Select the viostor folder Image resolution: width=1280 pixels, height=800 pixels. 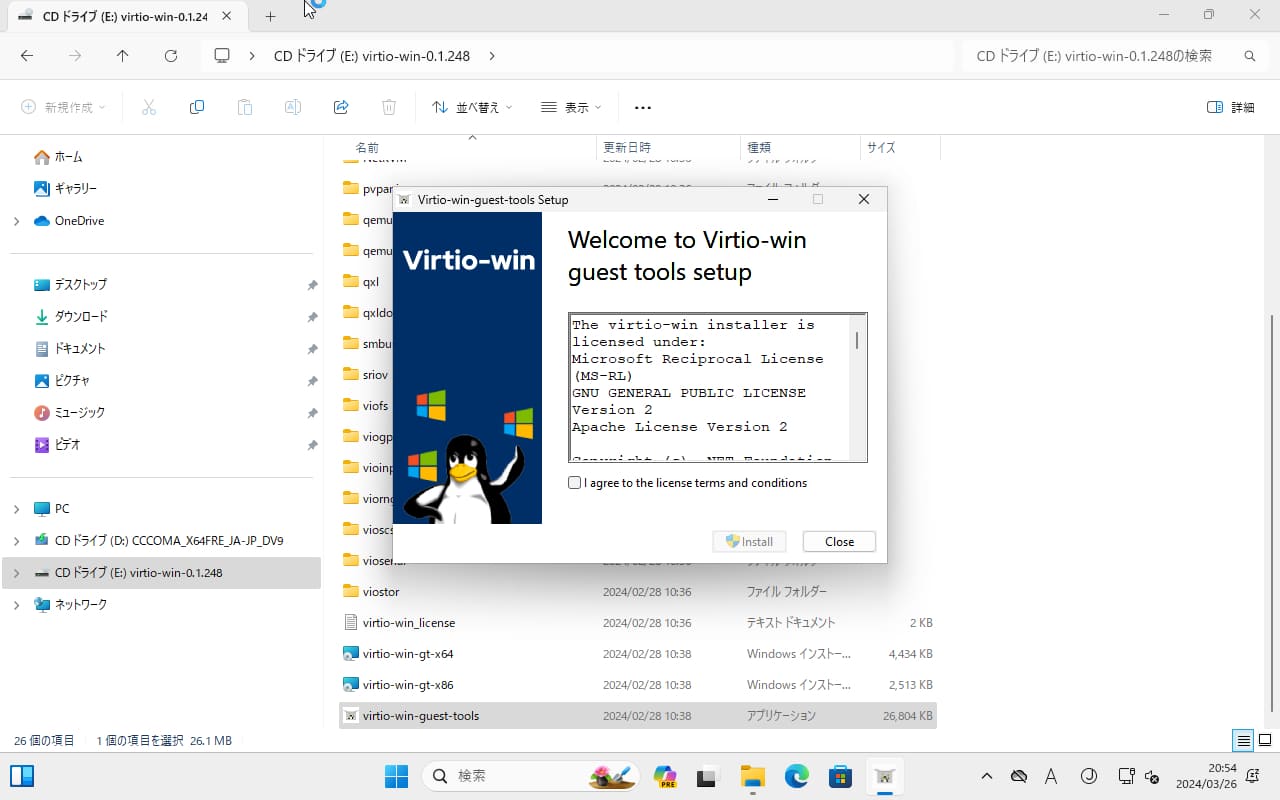point(638,591)
